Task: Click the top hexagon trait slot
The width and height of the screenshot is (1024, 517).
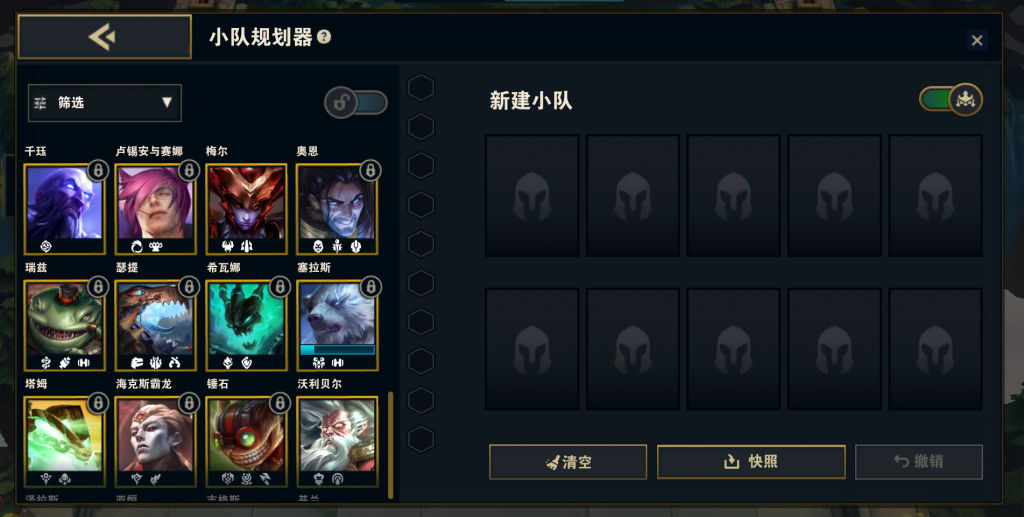Action: pyautogui.click(x=421, y=87)
